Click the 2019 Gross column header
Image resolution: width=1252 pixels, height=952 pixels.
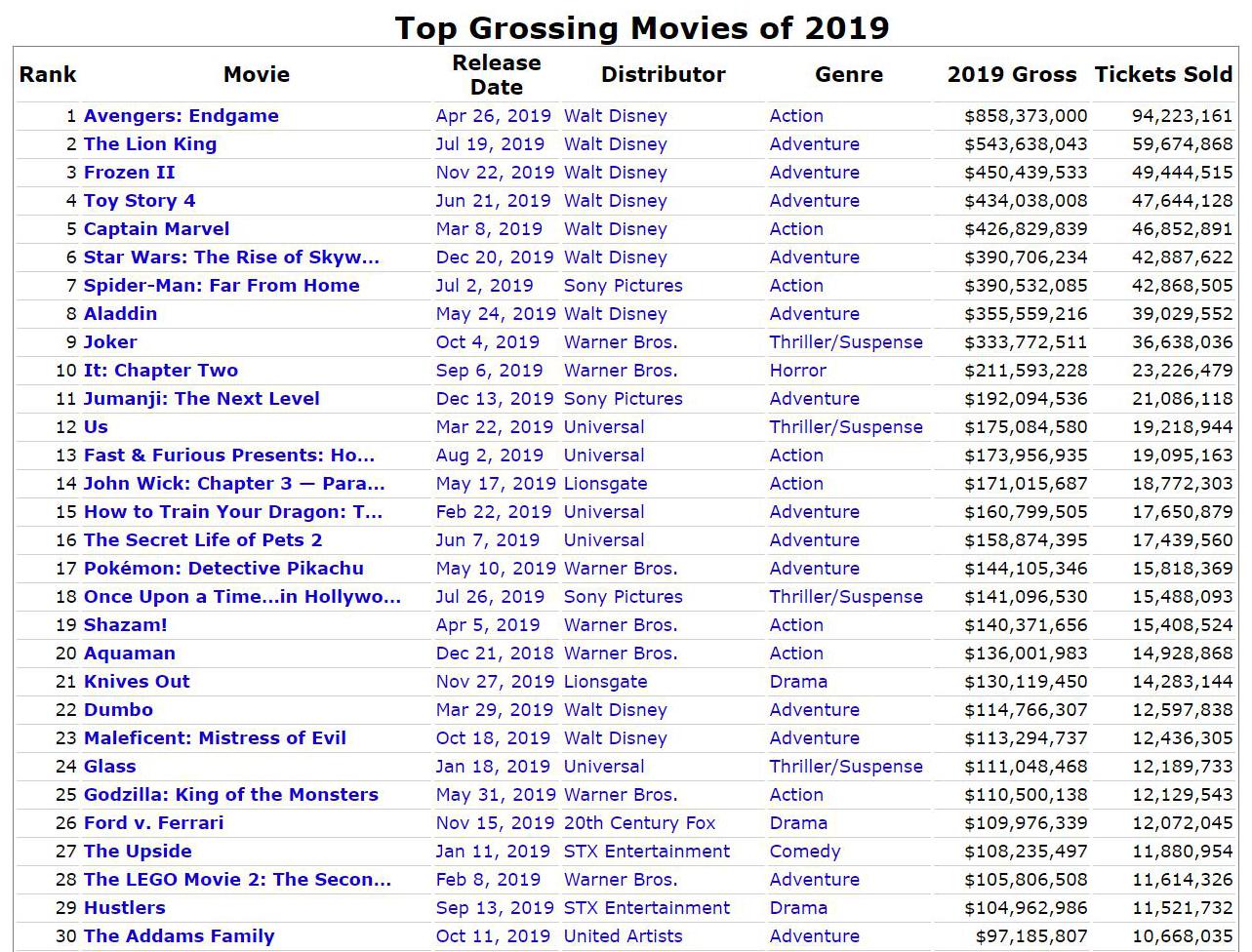(1012, 74)
